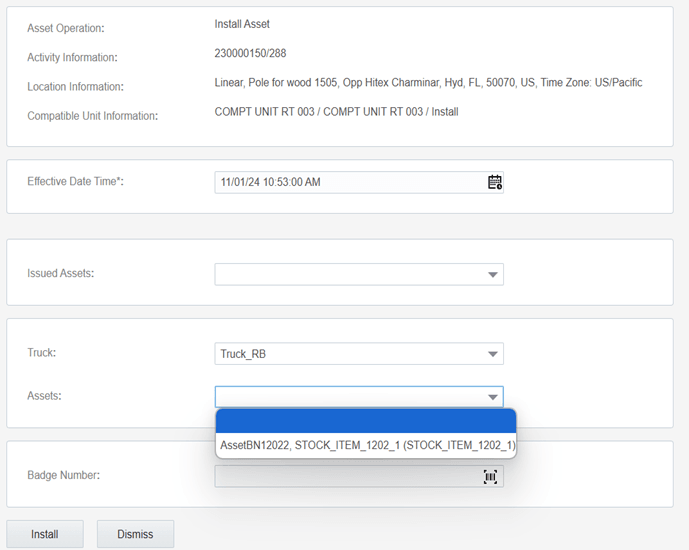Screen dimensions: 689x550
Task: Select the blank highlighted Assets option
Action: pos(366,421)
